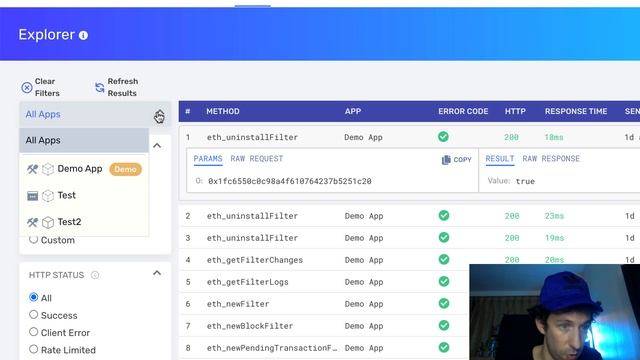Click row 1 eth_uninstallFilter method
Image resolution: width=640 pixels, height=360 pixels.
(x=252, y=137)
